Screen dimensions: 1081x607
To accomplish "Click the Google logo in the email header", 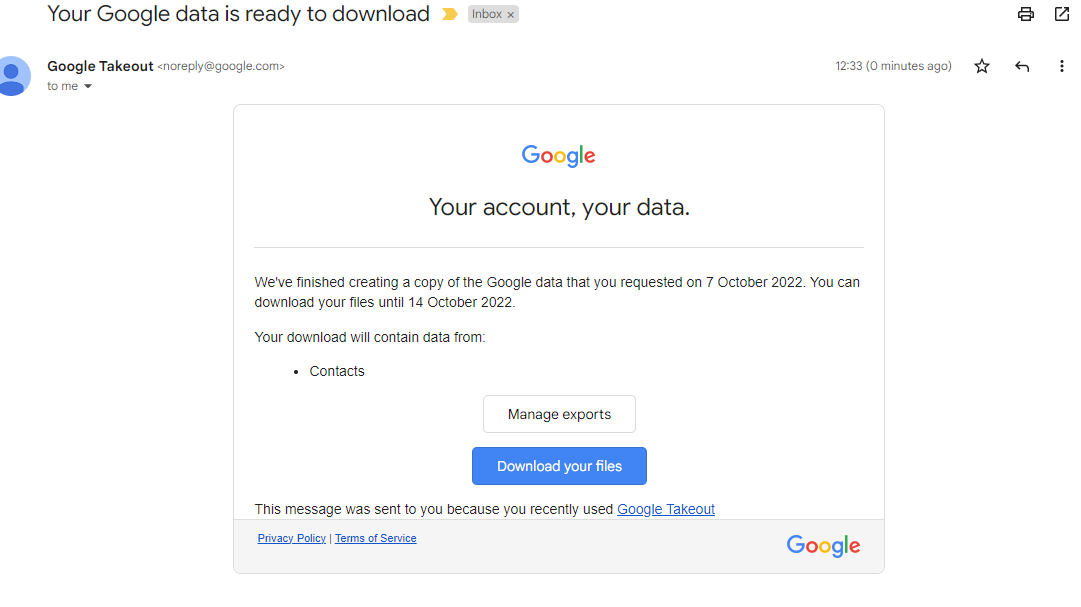I will pyautogui.click(x=558, y=155).
